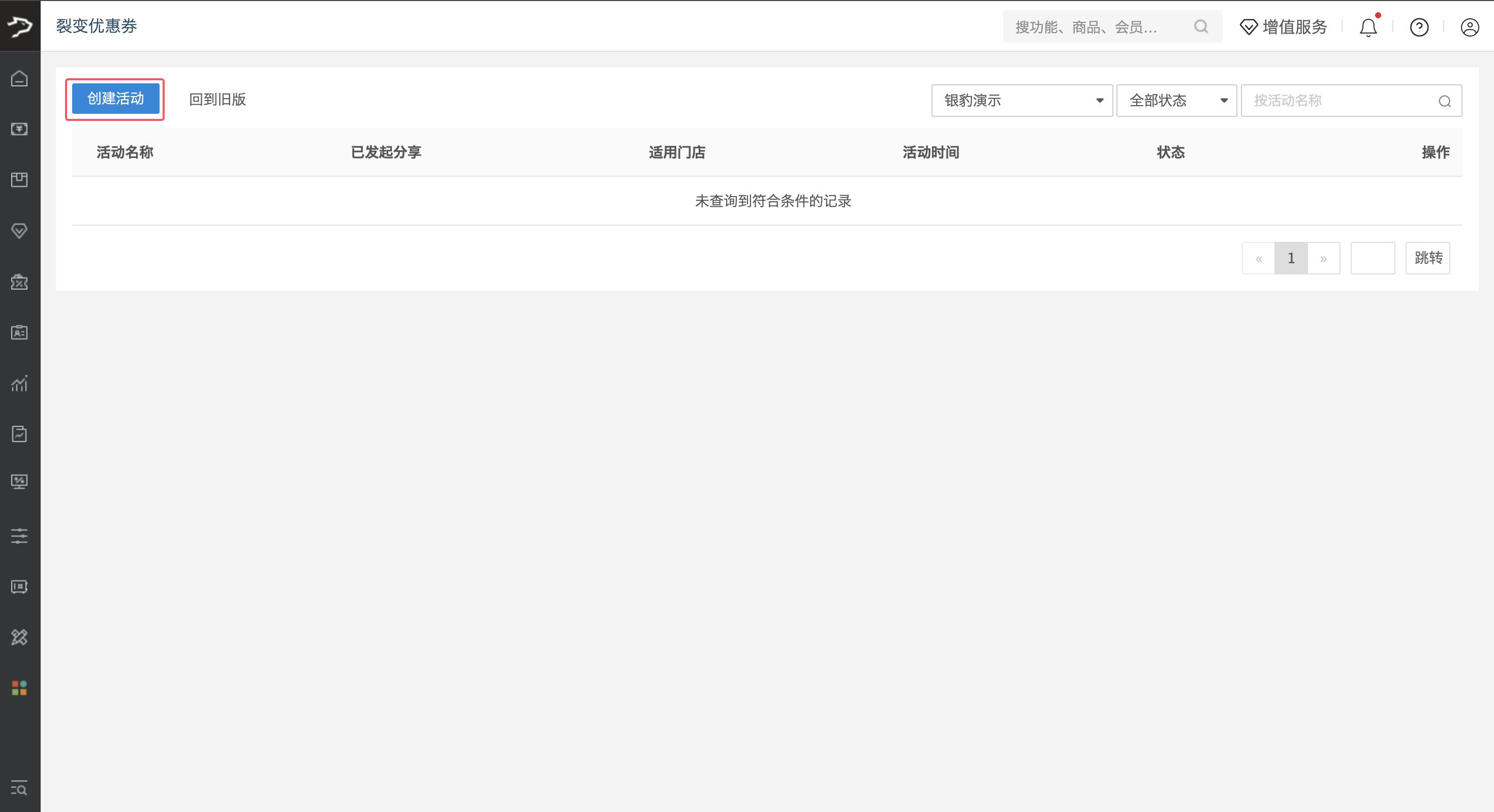The image size is (1494, 812).
Task: Click the 已发起分享 column header
Action: coord(386,152)
